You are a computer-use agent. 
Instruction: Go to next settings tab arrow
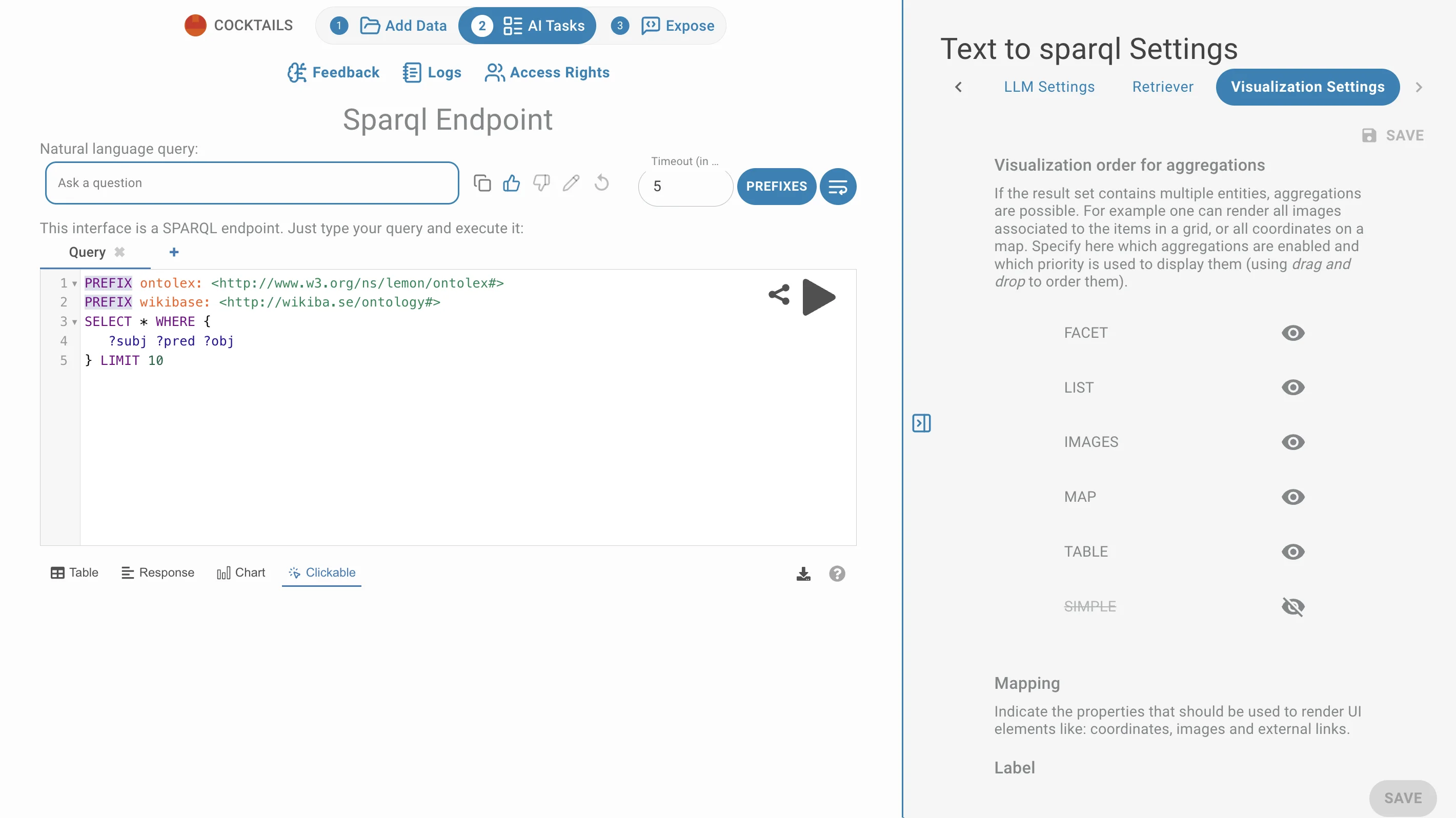pos(1419,87)
